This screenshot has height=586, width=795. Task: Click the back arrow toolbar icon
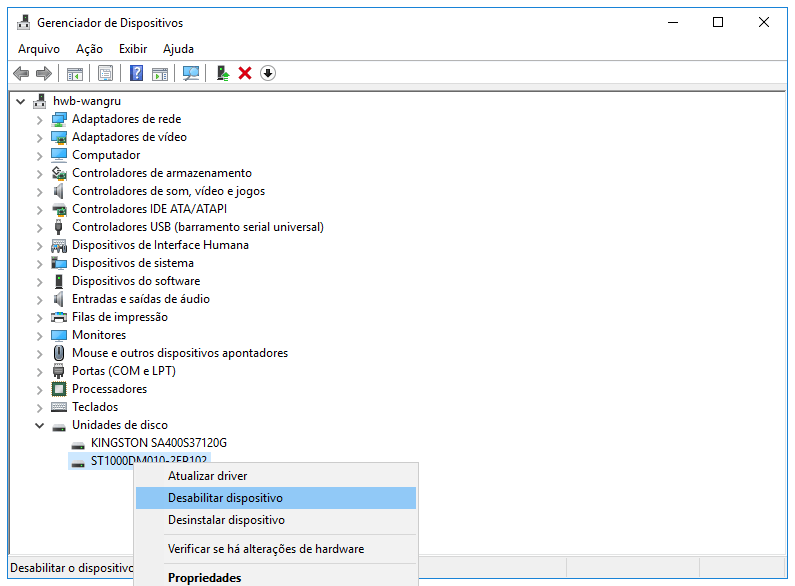[x=20, y=73]
